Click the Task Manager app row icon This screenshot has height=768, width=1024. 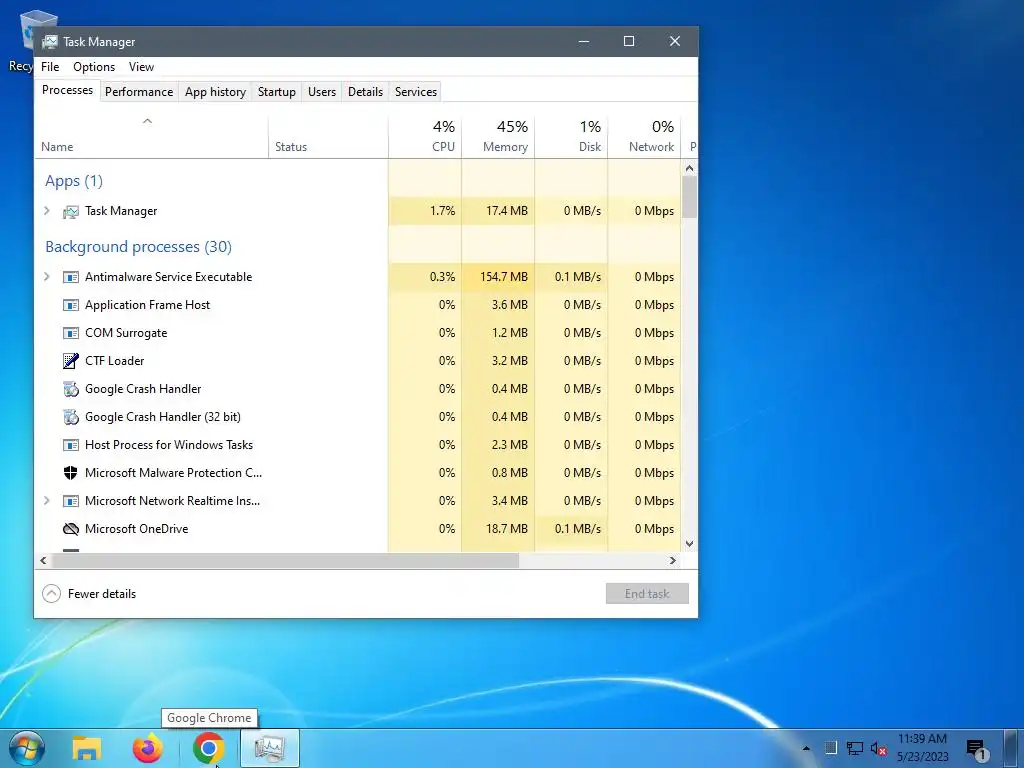point(71,212)
